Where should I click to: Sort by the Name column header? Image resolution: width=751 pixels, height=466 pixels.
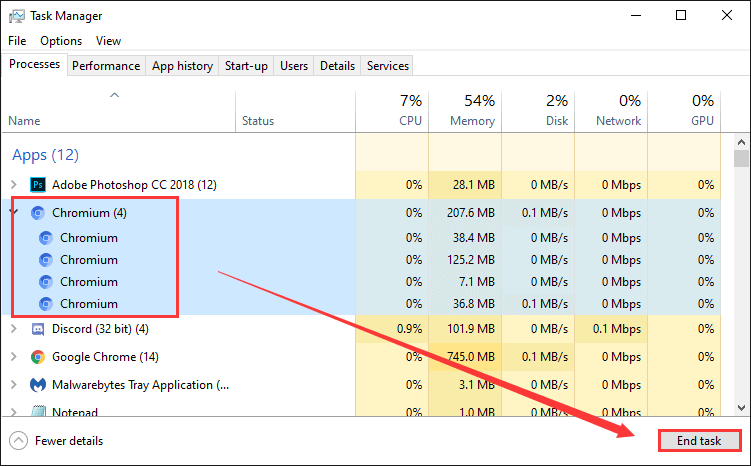118,111
